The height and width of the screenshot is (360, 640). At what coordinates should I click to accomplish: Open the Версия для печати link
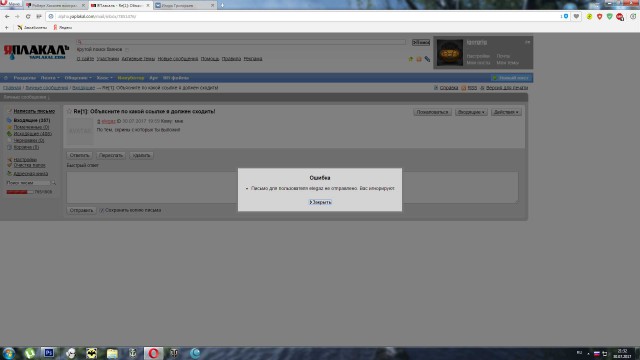pyautogui.click(x=507, y=88)
